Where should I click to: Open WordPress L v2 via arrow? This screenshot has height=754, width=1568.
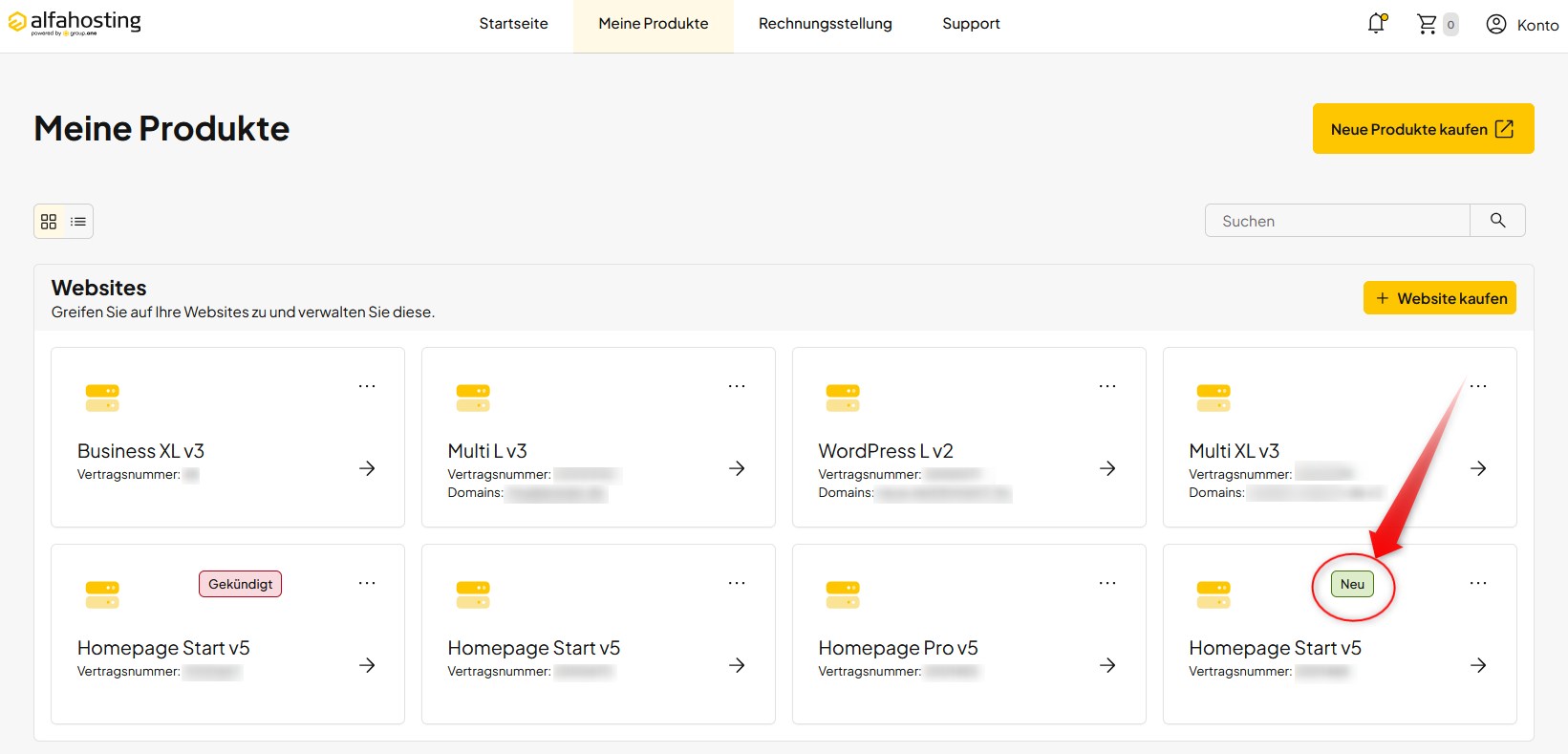pos(1107,468)
